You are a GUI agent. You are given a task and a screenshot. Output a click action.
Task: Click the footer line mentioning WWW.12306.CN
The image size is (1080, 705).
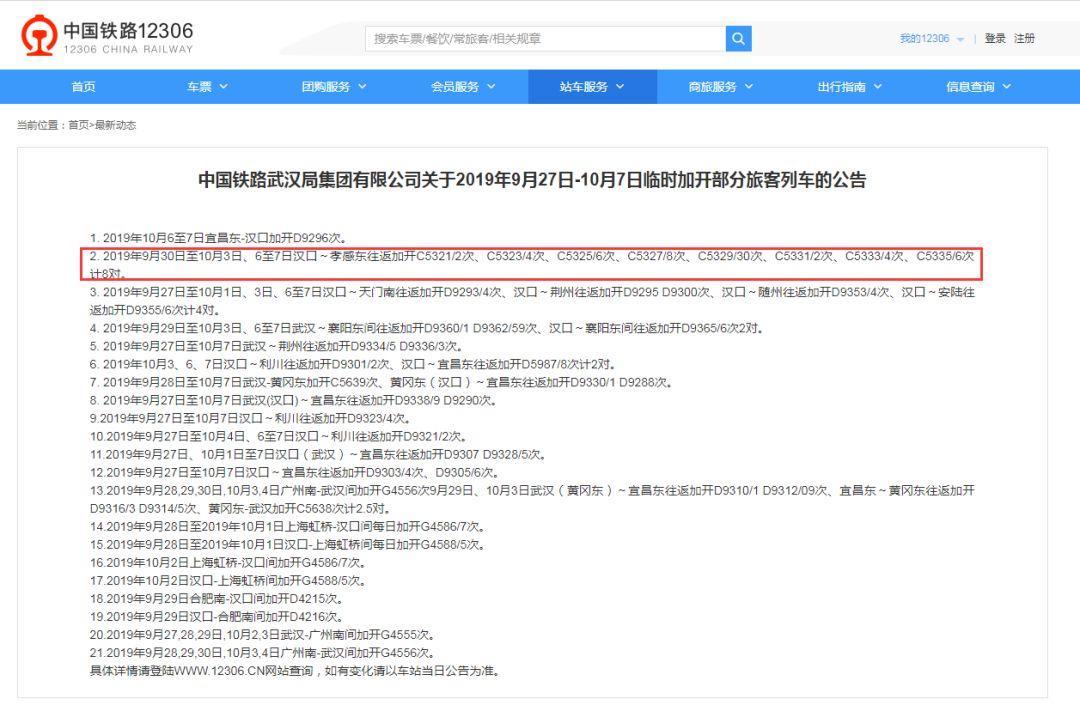(x=295, y=670)
